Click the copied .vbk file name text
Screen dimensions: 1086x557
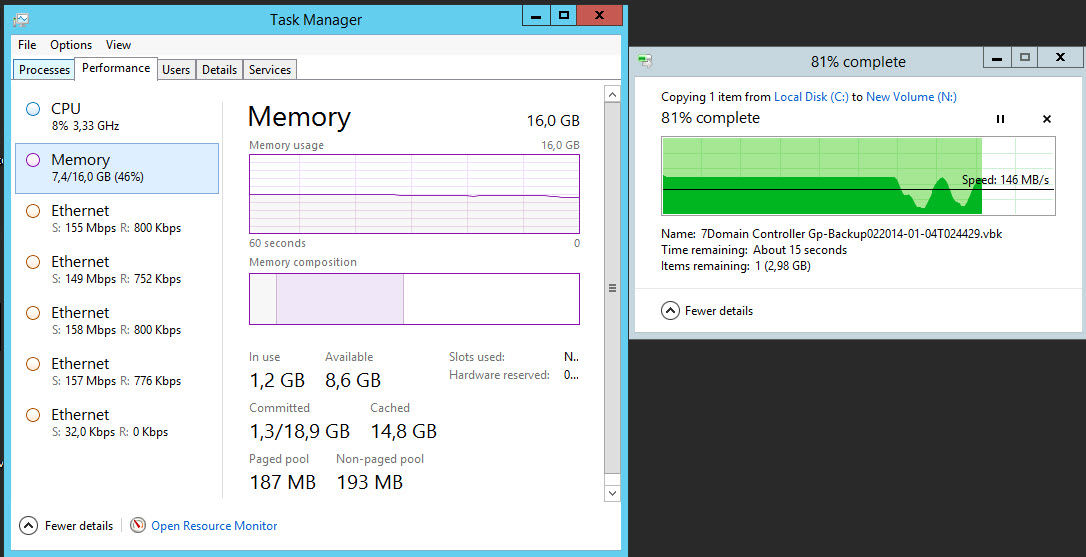tap(851, 234)
